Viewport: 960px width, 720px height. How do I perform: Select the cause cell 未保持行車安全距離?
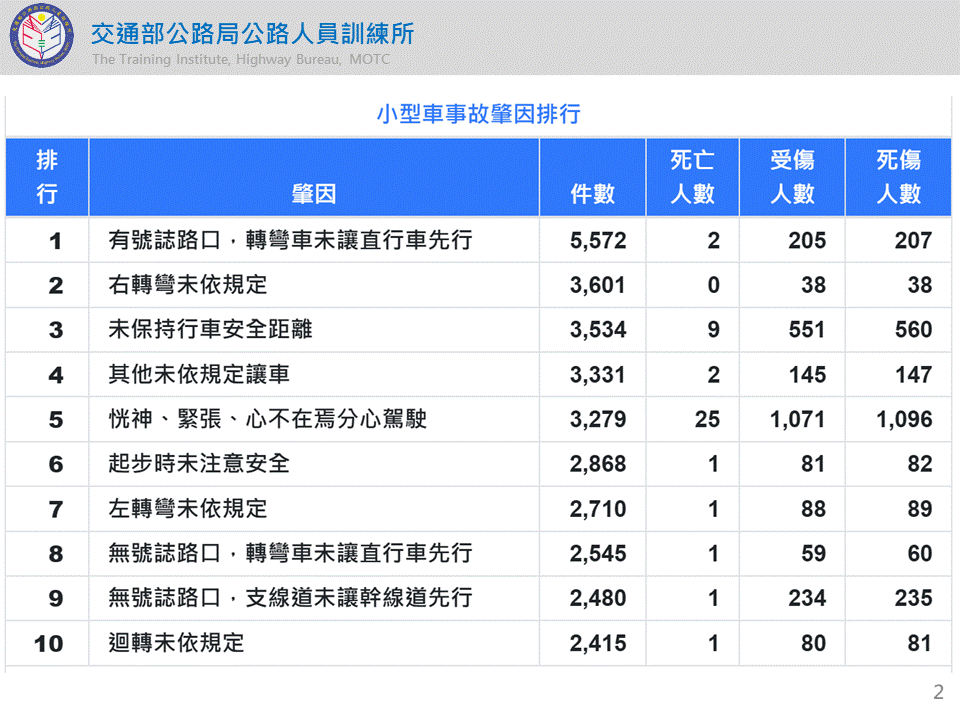coord(210,330)
